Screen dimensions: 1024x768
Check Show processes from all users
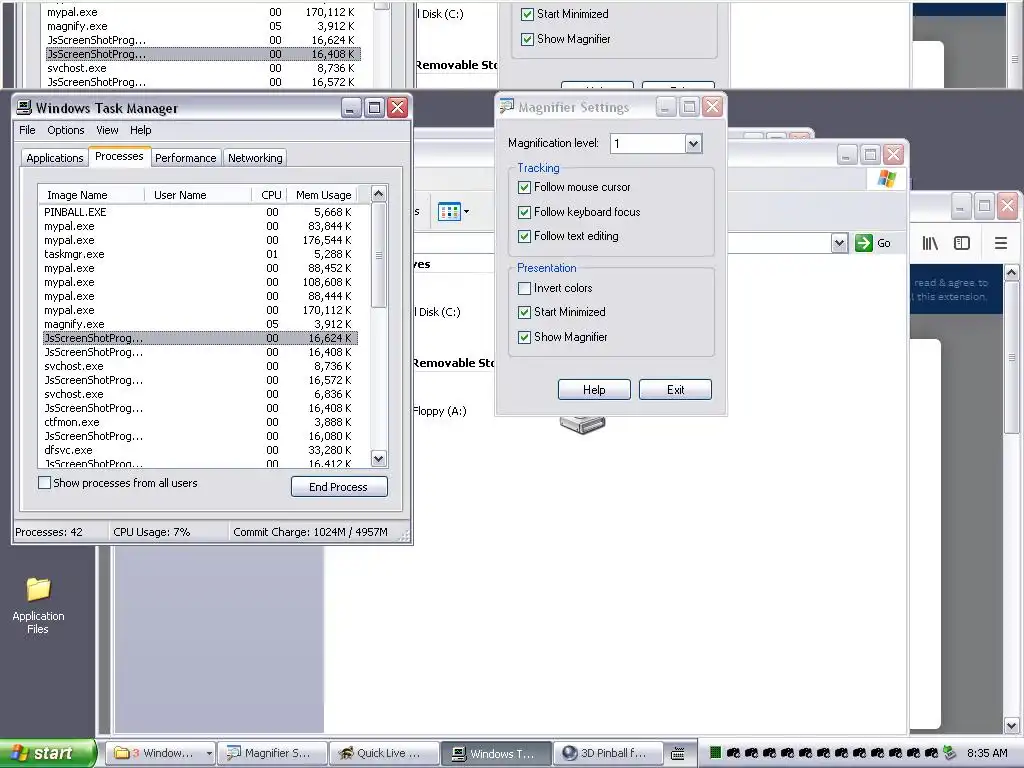44,483
